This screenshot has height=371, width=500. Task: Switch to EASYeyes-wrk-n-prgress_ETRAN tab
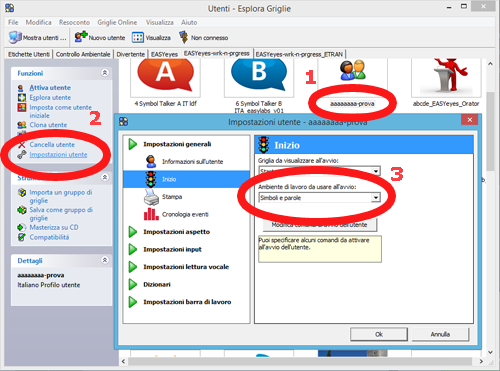299,54
